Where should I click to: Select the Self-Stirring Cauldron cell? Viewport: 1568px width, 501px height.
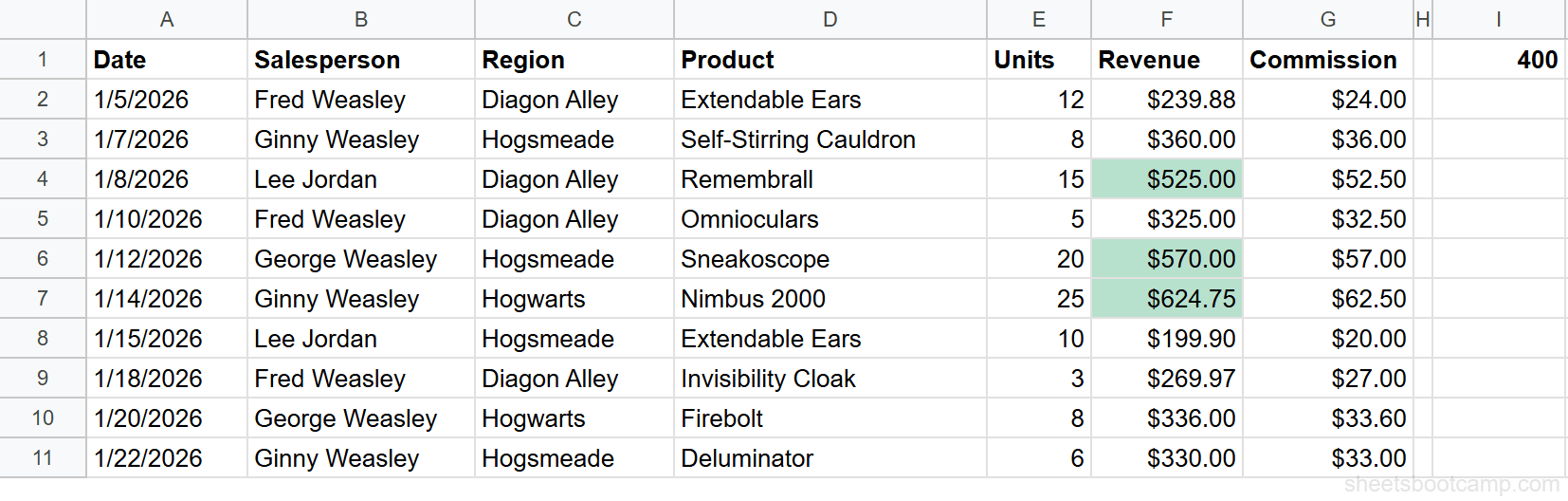[x=830, y=139]
